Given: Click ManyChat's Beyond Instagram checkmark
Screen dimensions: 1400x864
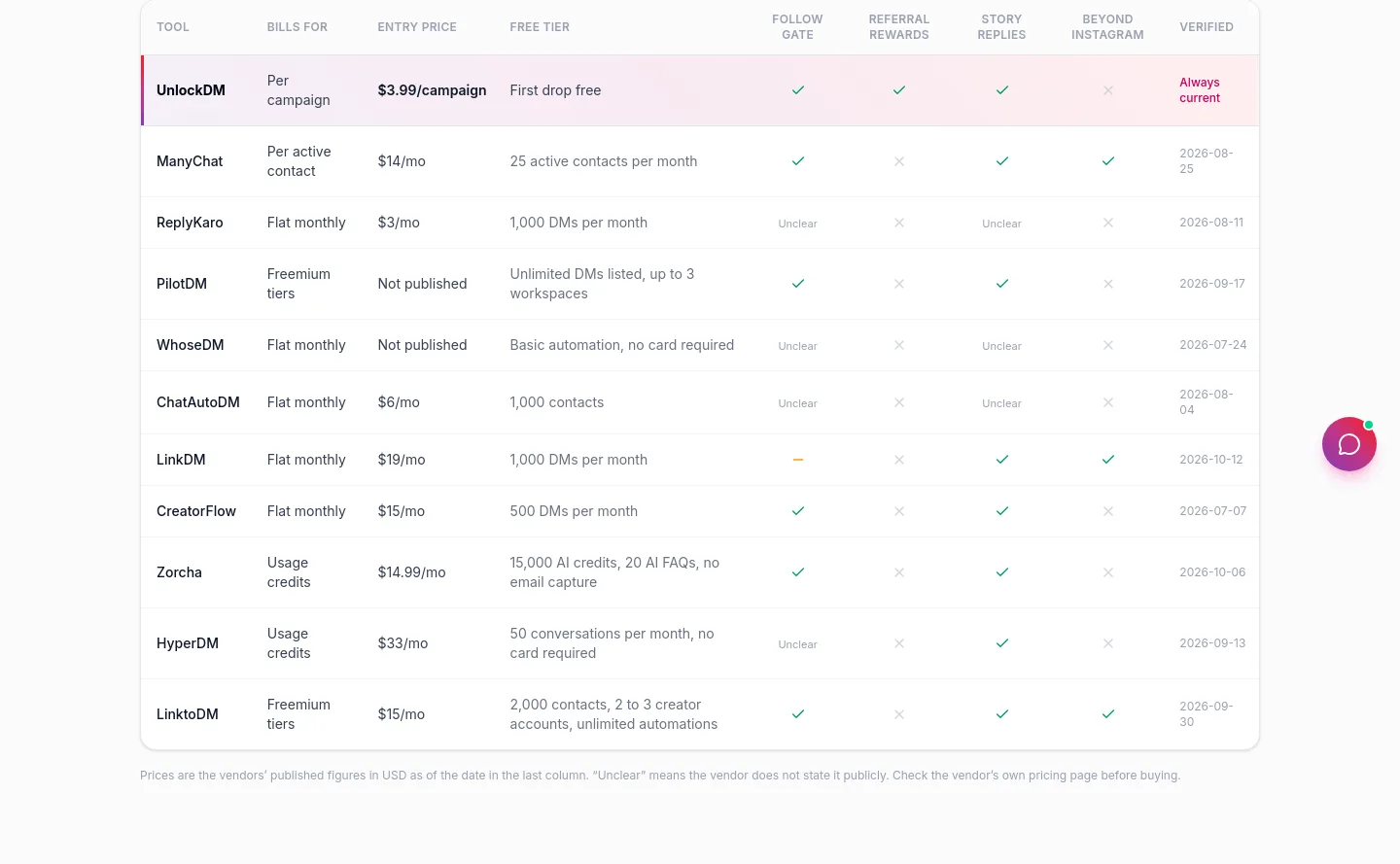Looking at the screenshot, I should click(1108, 161).
